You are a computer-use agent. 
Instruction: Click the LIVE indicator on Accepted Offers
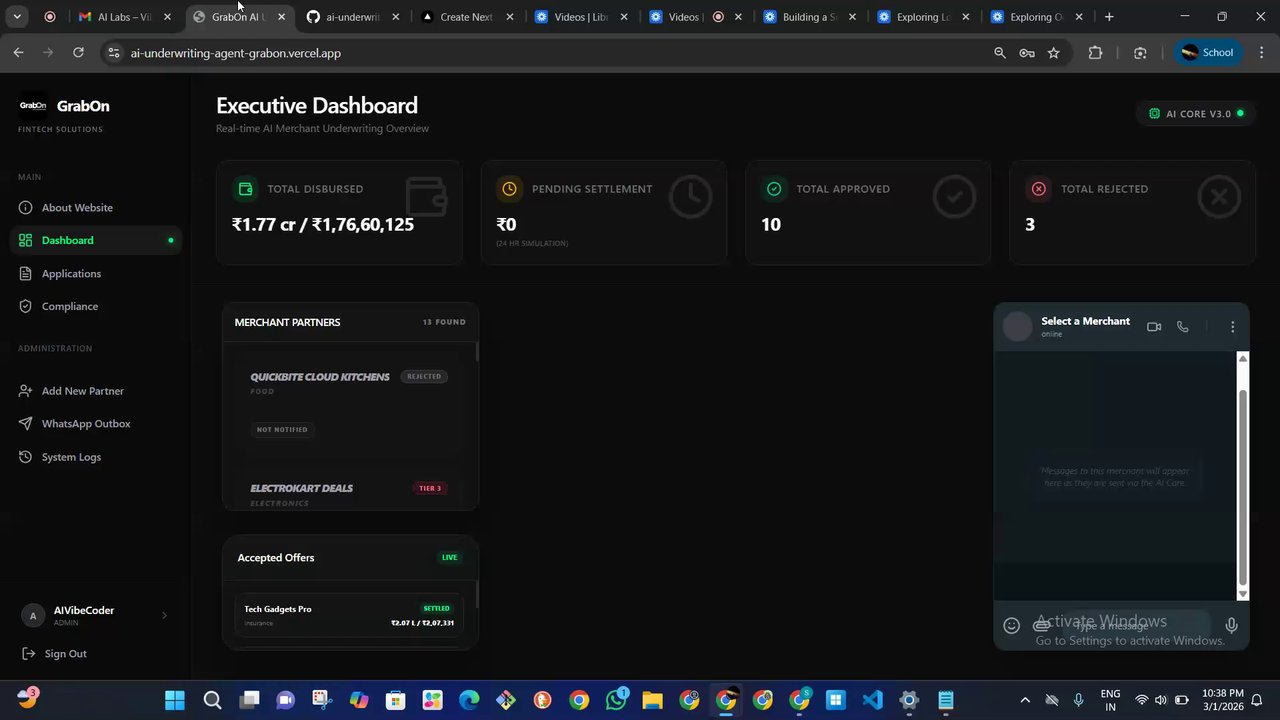[x=449, y=558]
